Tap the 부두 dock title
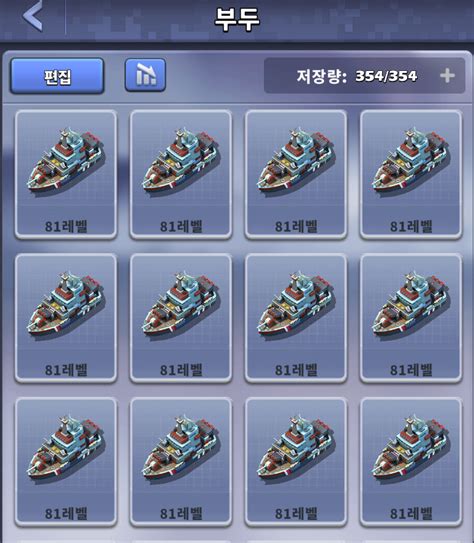The image size is (474, 543). [x=237, y=19]
